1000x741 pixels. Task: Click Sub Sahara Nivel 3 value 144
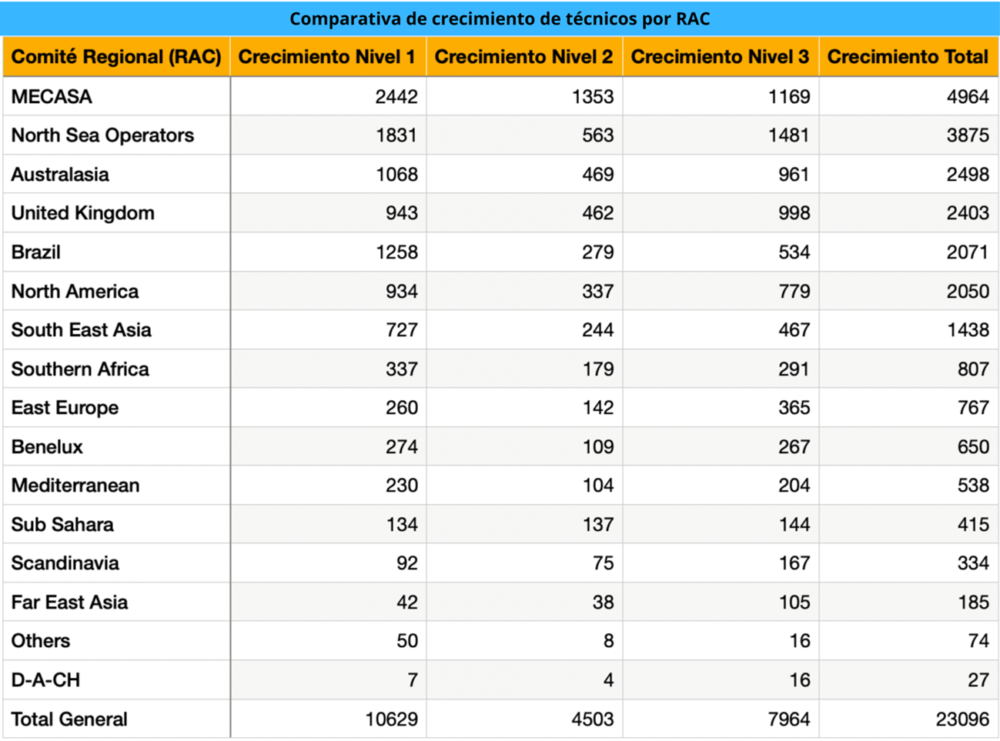795,524
